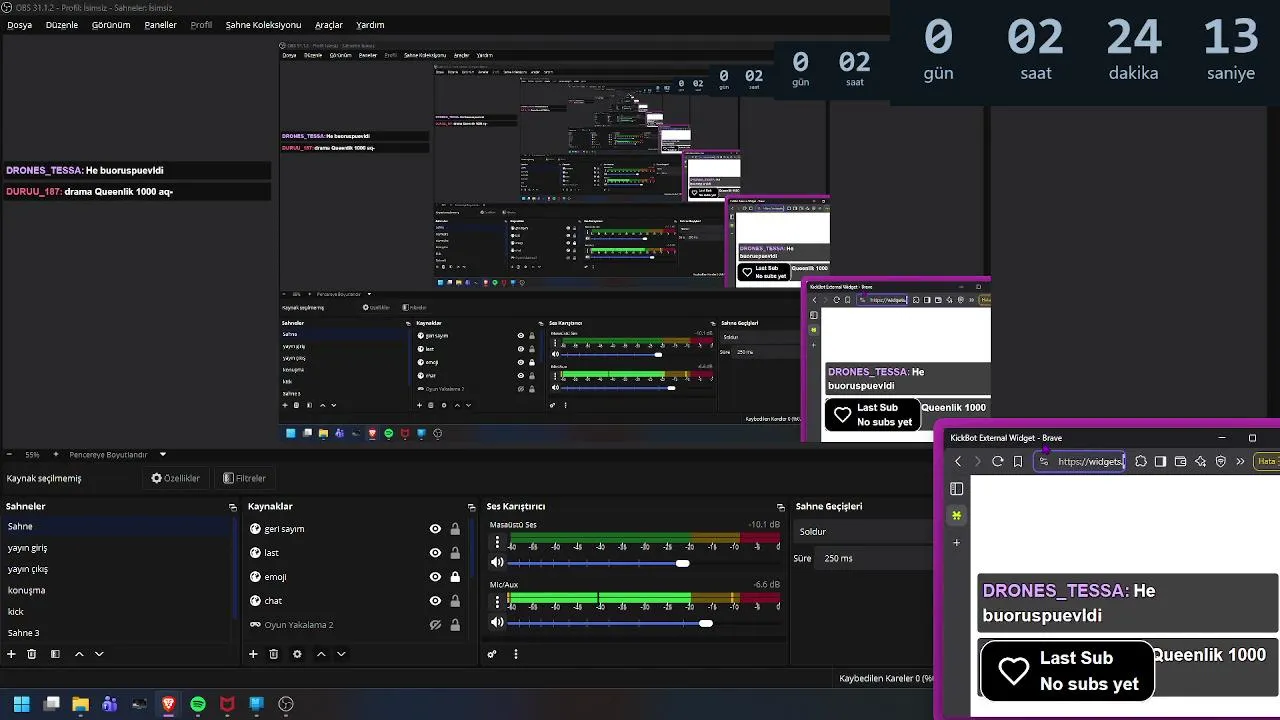Pop out the Kaynaklar dock
This screenshot has width=1280, height=720.
[x=472, y=507]
